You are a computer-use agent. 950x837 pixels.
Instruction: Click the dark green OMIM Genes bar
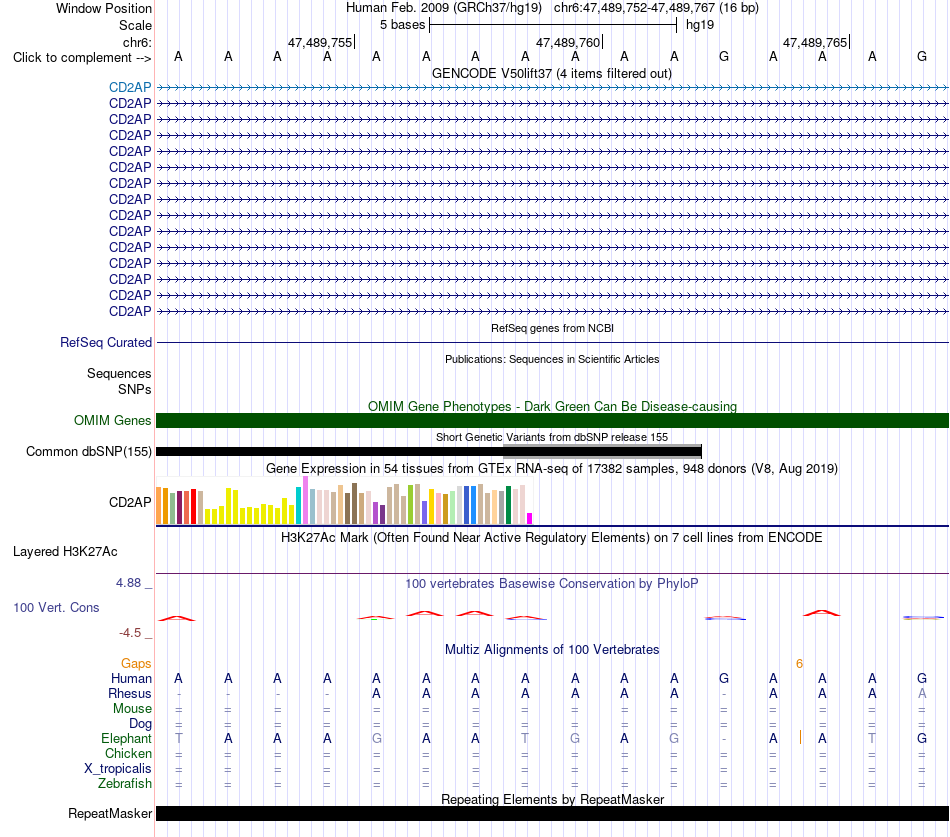tap(552, 421)
